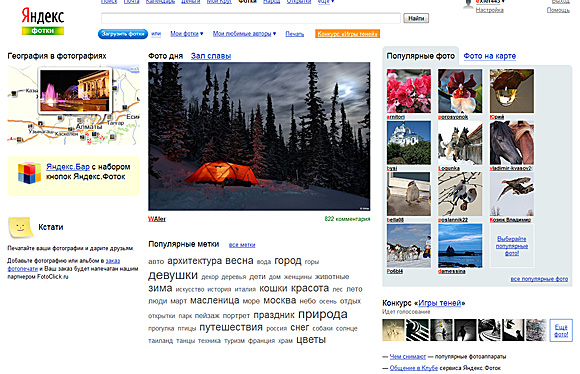The width and height of the screenshot is (580, 374).
Task: Open the user avatar icon at top right
Action: click(x=468, y=4)
